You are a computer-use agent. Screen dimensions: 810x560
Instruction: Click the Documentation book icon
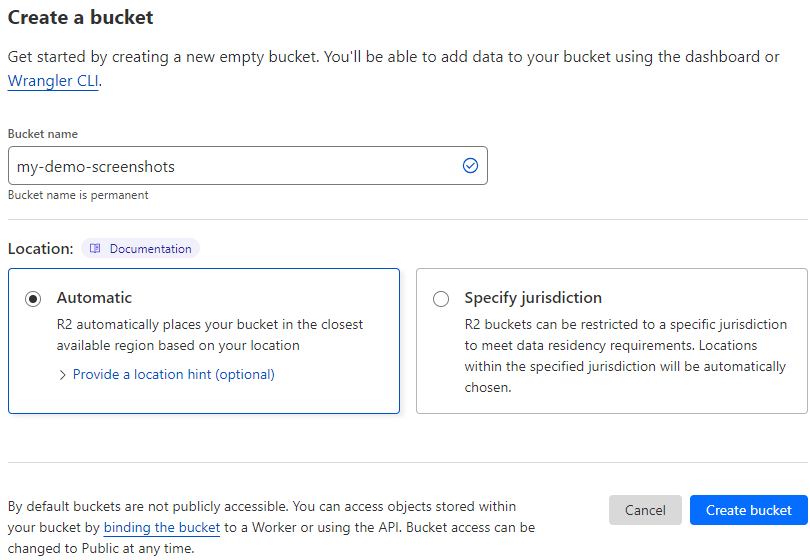96,248
